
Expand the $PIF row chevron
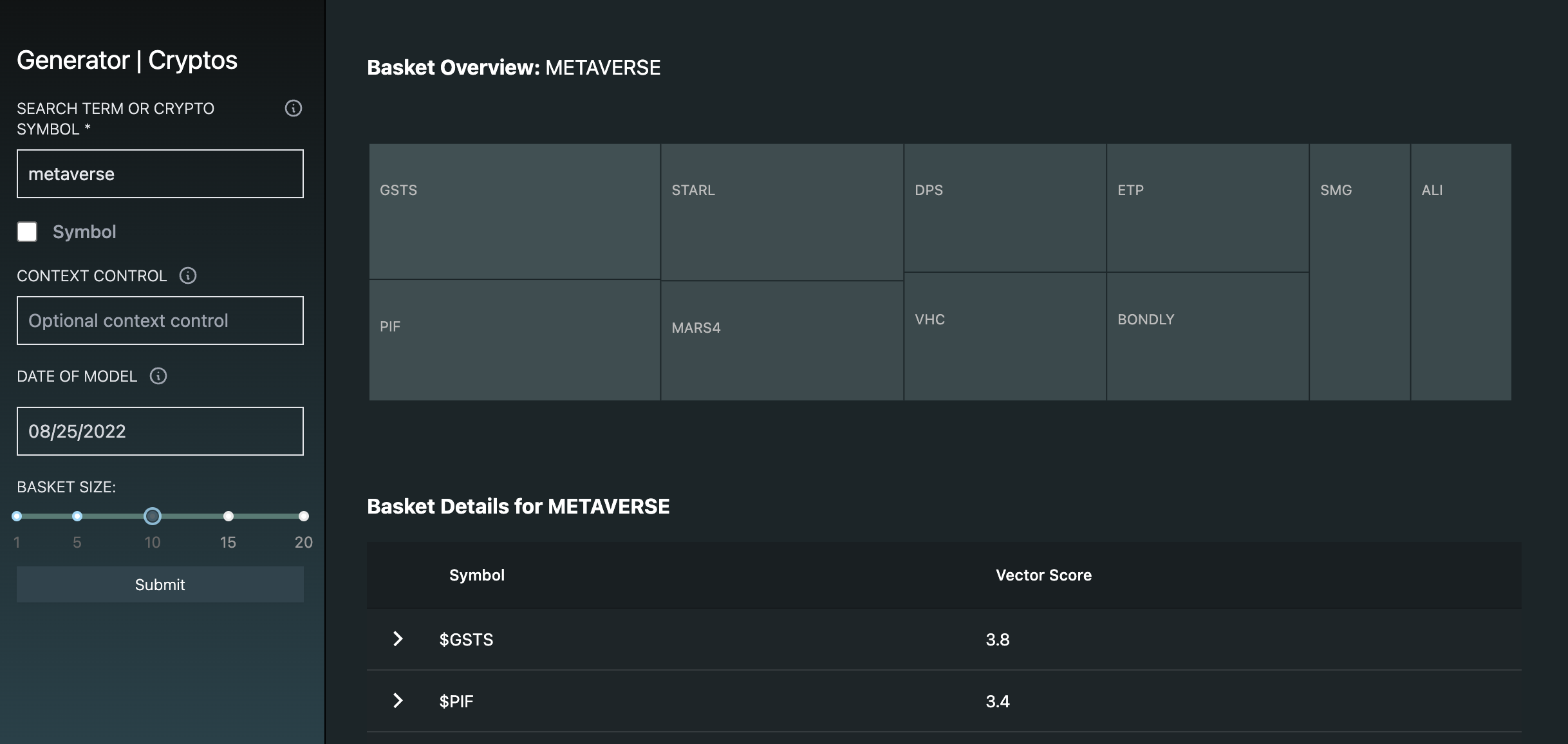398,701
